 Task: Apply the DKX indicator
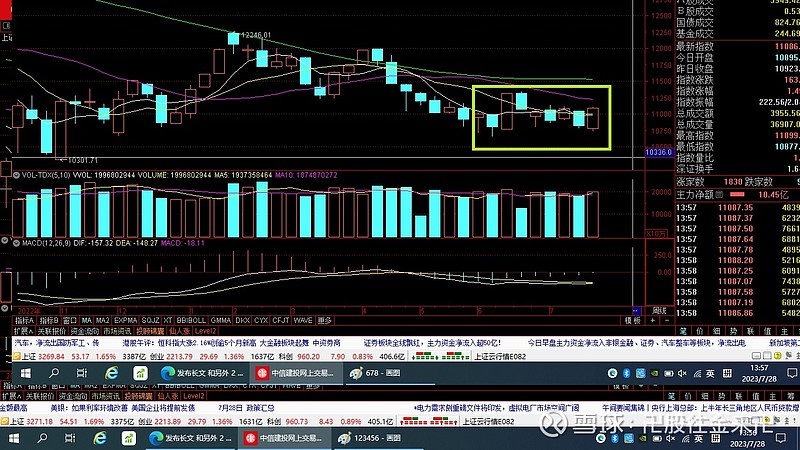pyautogui.click(x=242, y=320)
